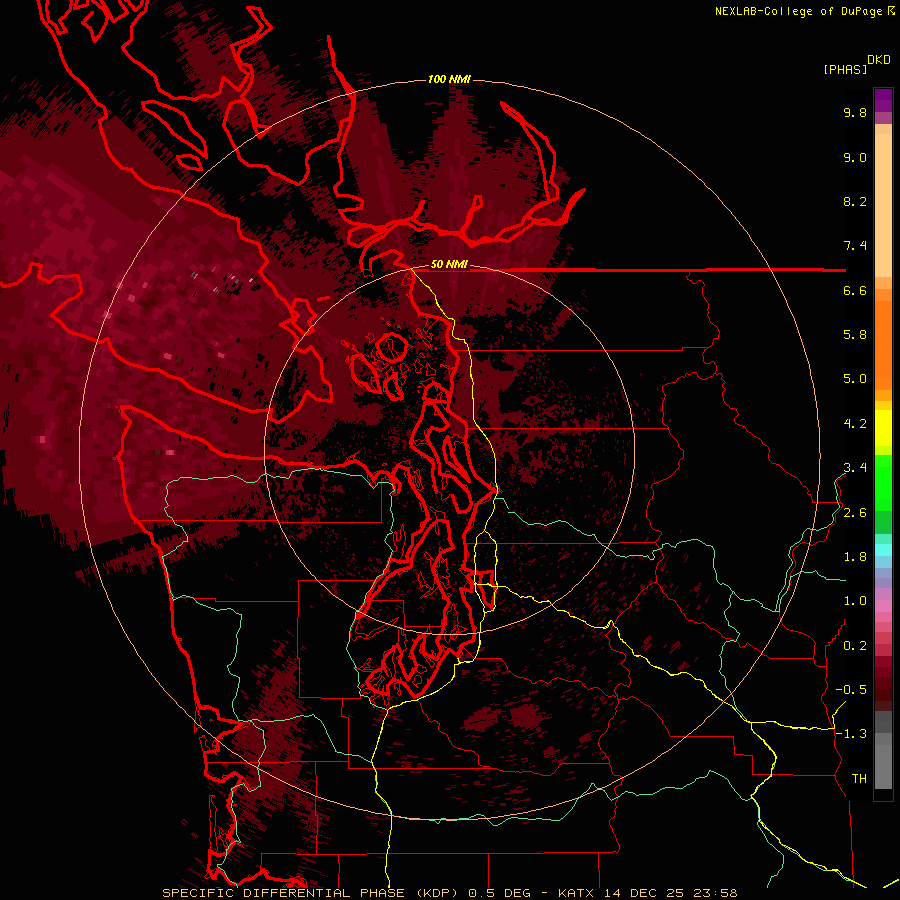Click the 5.0 legend value
Screen dimensions: 900x900
pos(855,379)
